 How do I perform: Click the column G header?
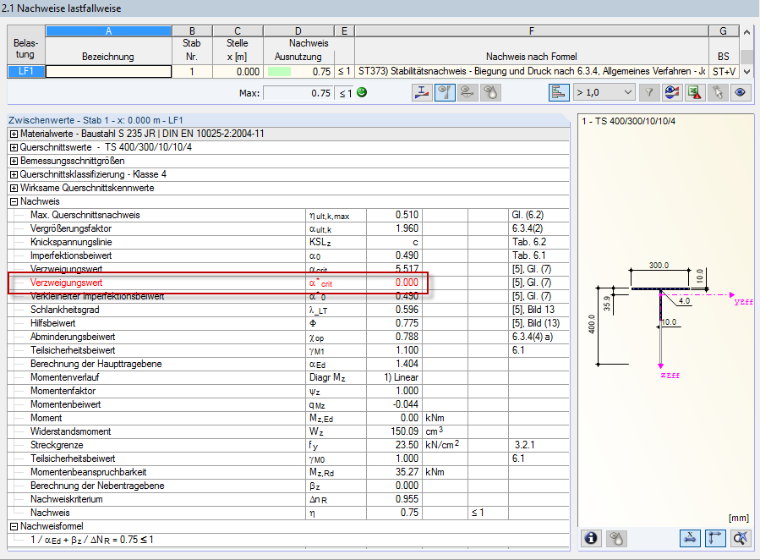[x=723, y=31]
